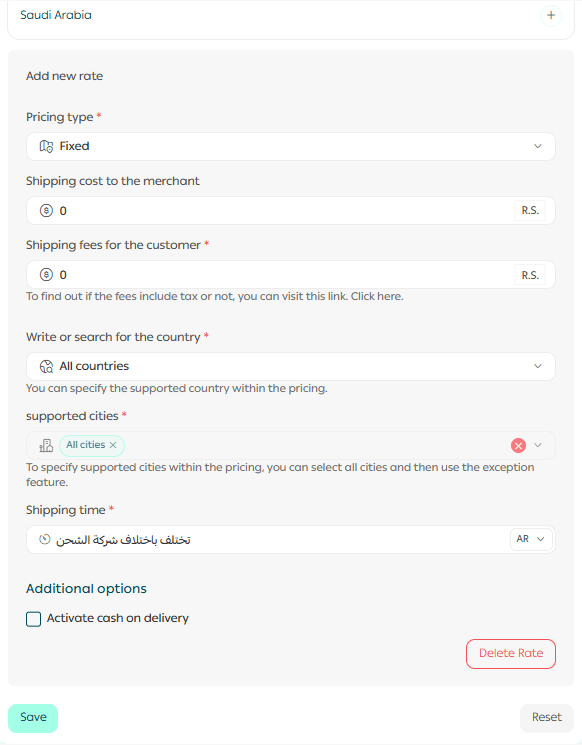The image size is (582, 745).
Task: Expand the All countries dropdown
Action: [x=291, y=366]
